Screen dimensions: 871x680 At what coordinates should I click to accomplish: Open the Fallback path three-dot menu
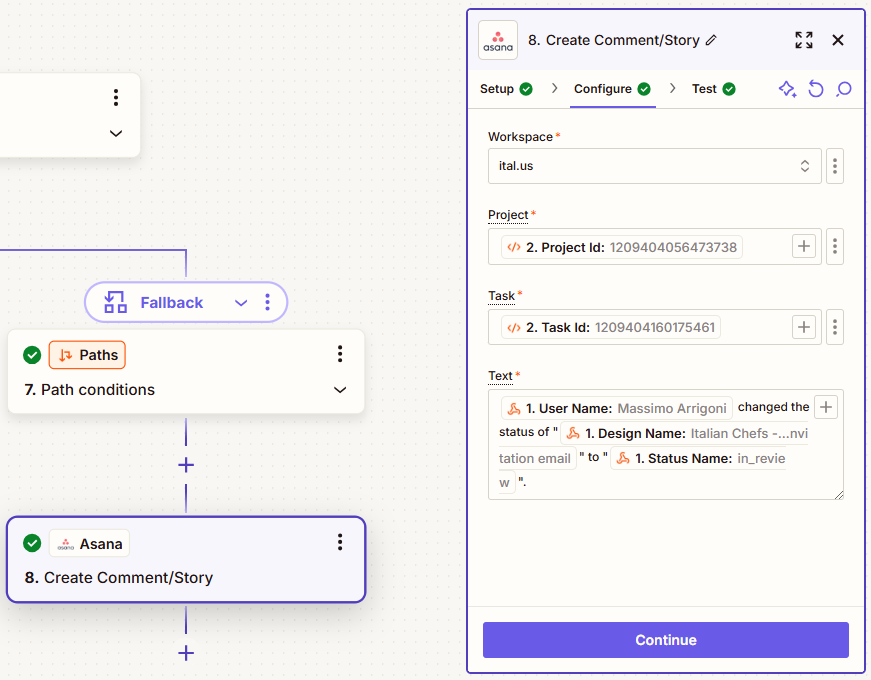coord(268,302)
